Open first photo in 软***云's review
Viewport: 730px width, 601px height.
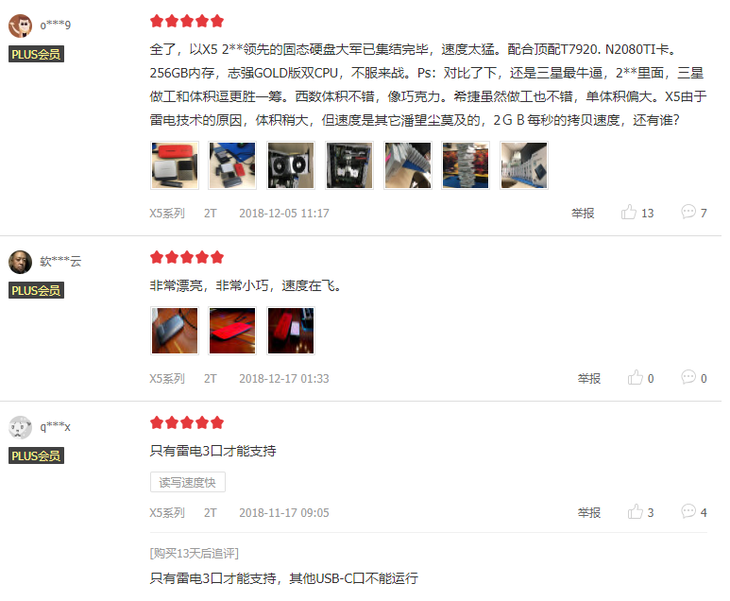tap(175, 331)
